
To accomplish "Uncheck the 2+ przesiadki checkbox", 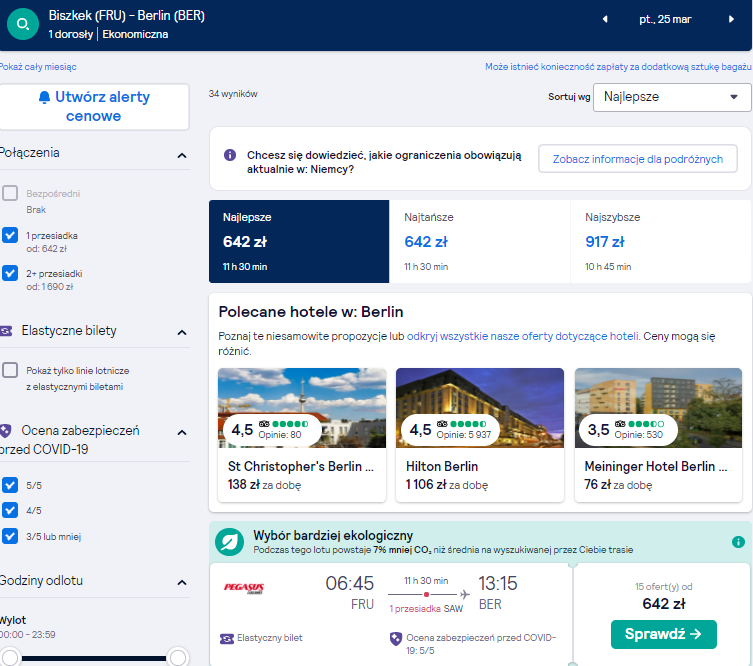I will 10,273.
